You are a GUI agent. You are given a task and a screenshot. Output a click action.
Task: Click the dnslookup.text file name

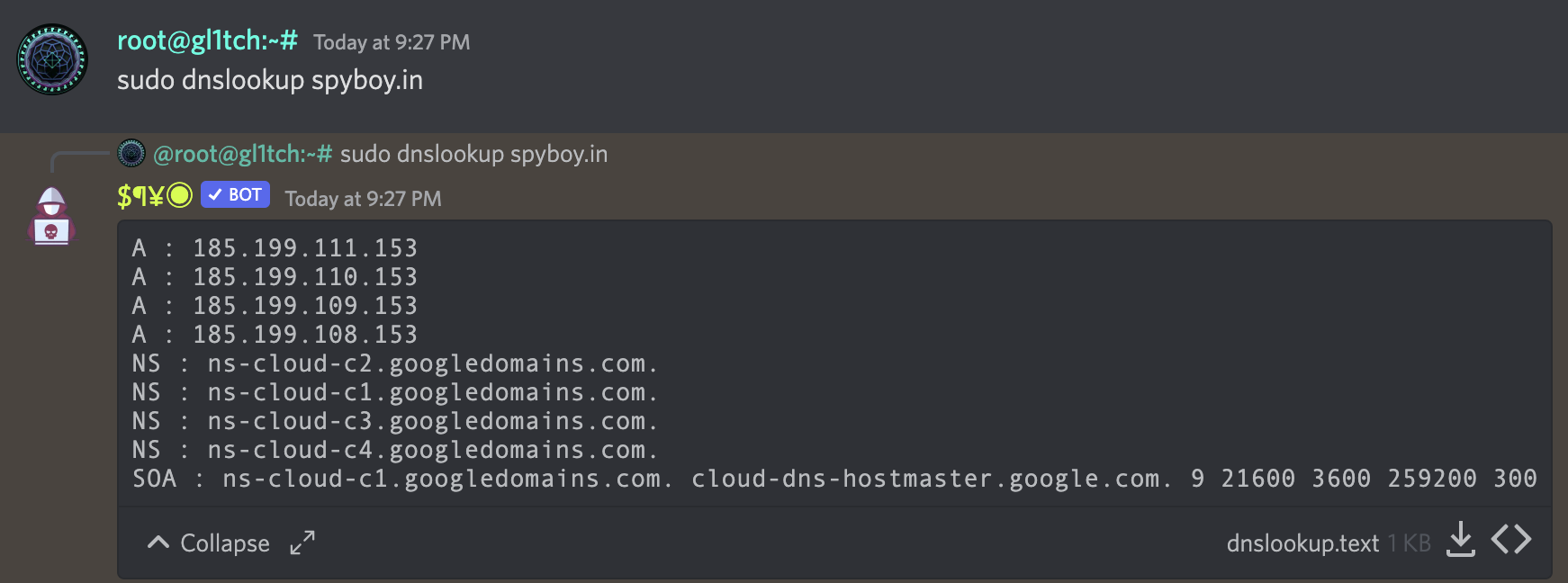pyautogui.click(x=1302, y=543)
